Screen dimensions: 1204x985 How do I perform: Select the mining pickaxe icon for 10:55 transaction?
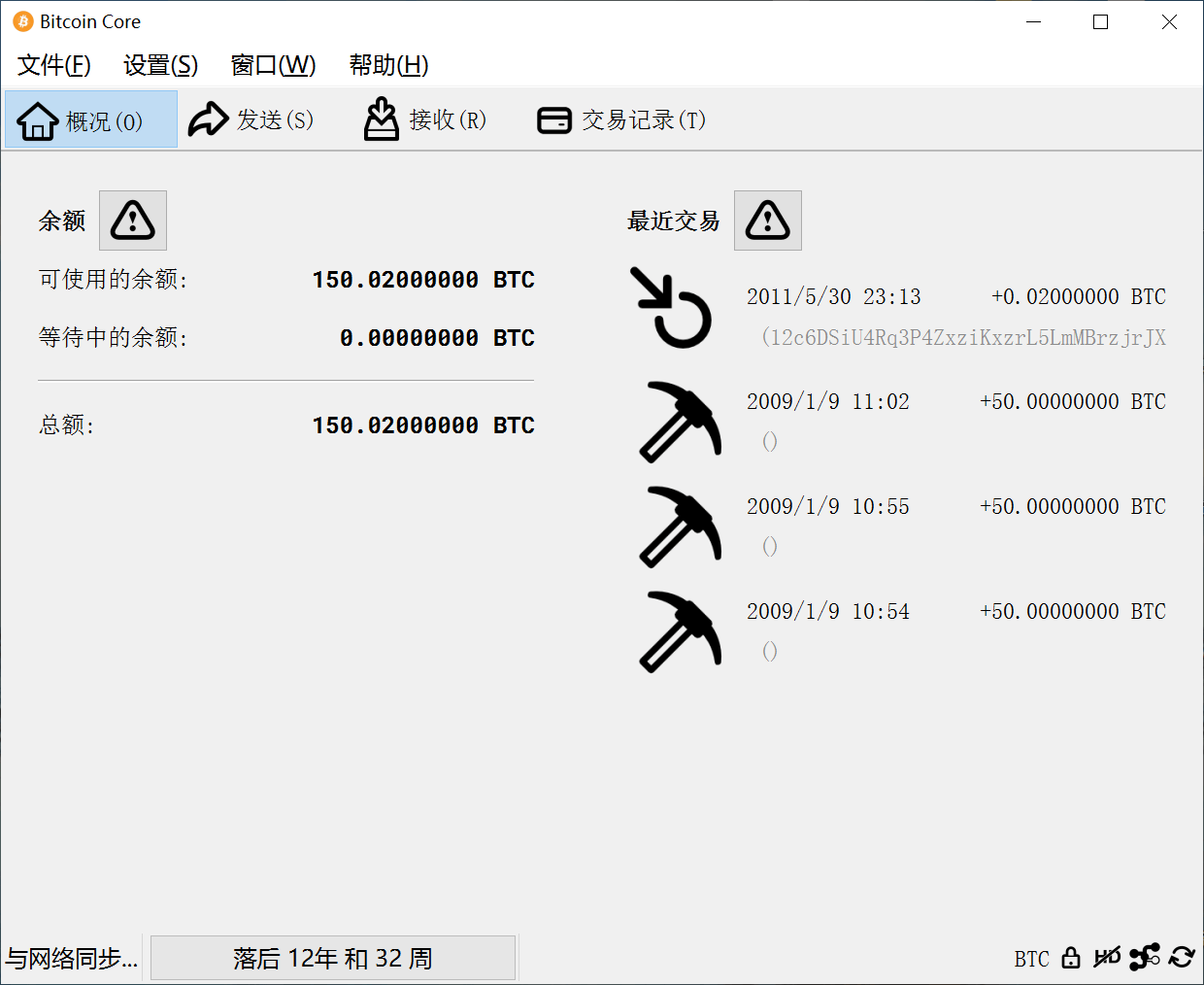(681, 526)
